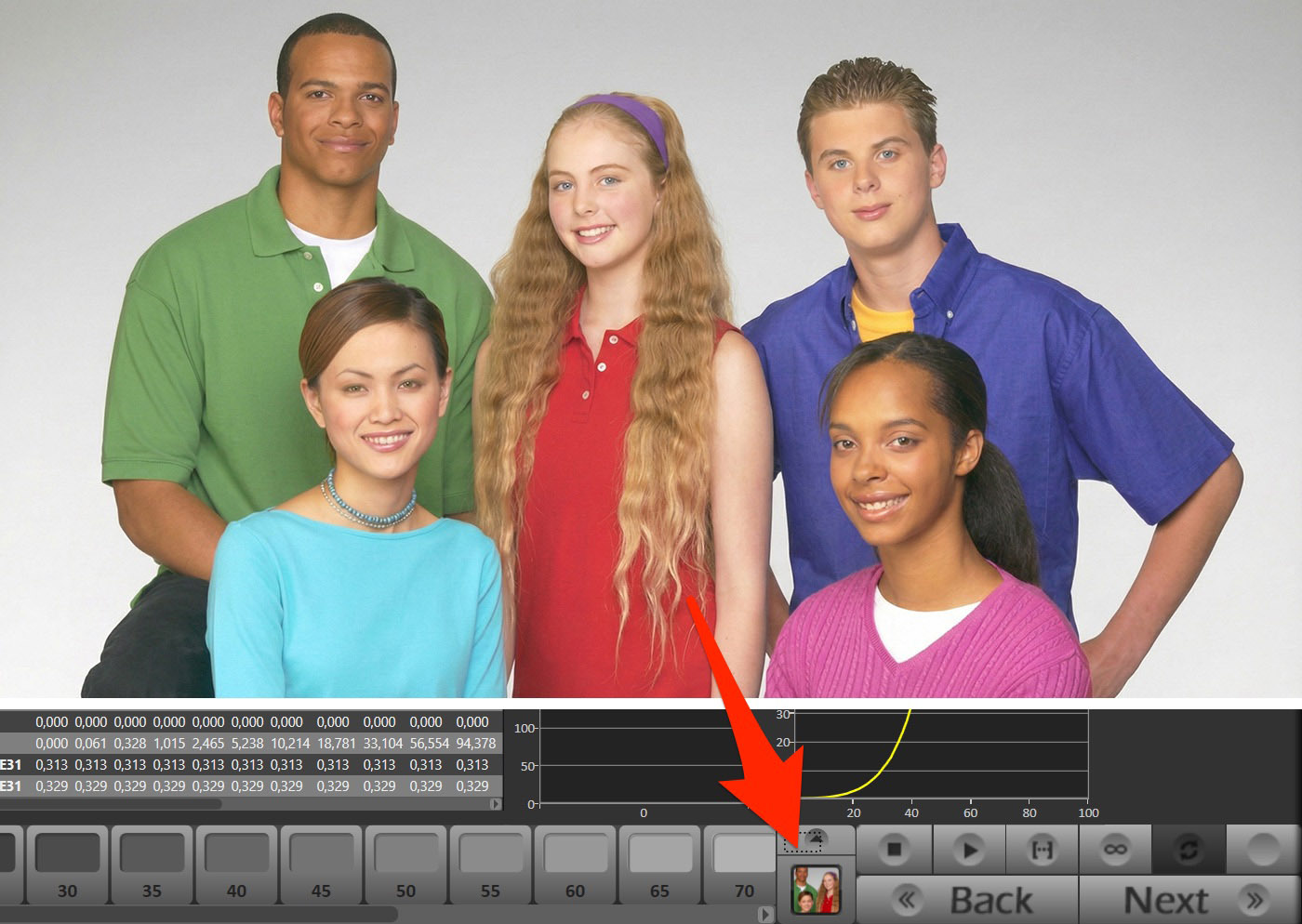Click Next to advance
The height and width of the screenshot is (924, 1302).
click(x=1191, y=900)
